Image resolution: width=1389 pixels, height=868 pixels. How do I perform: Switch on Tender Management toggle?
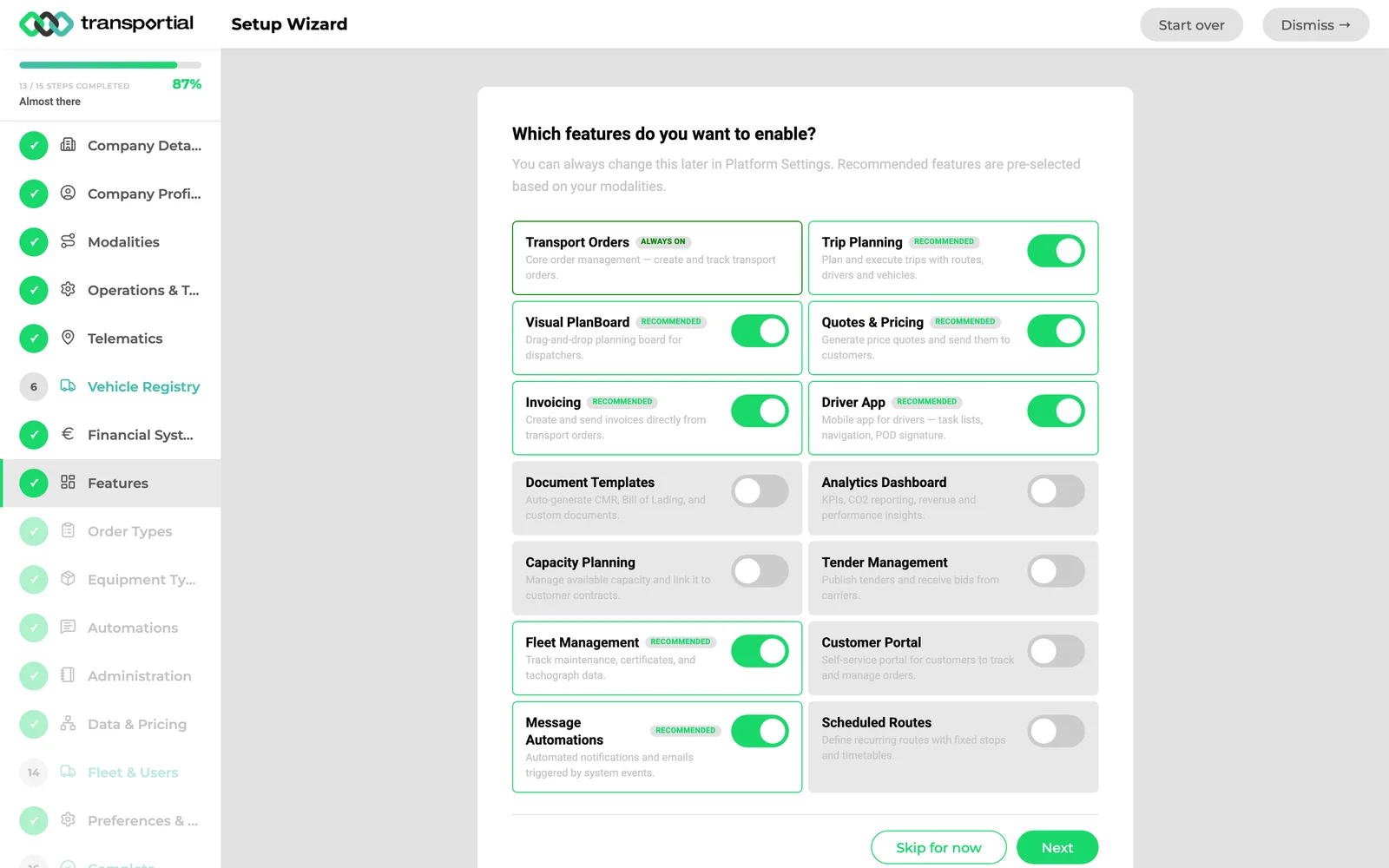1056,571
